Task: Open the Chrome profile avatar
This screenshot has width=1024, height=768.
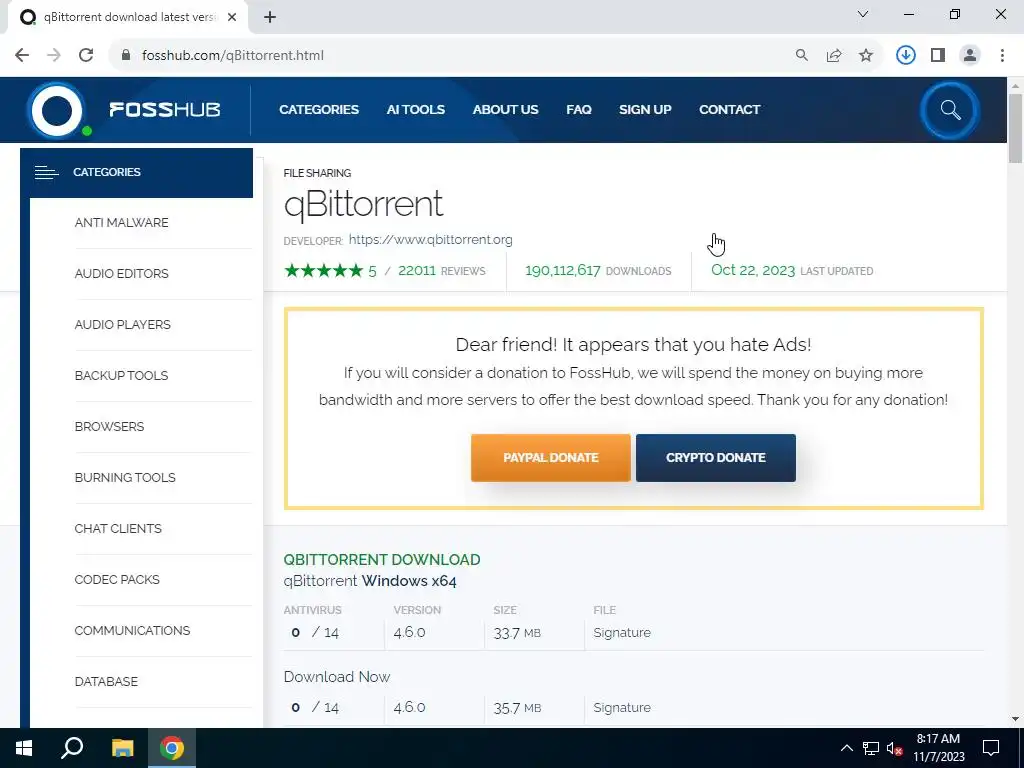Action: pos(970,56)
